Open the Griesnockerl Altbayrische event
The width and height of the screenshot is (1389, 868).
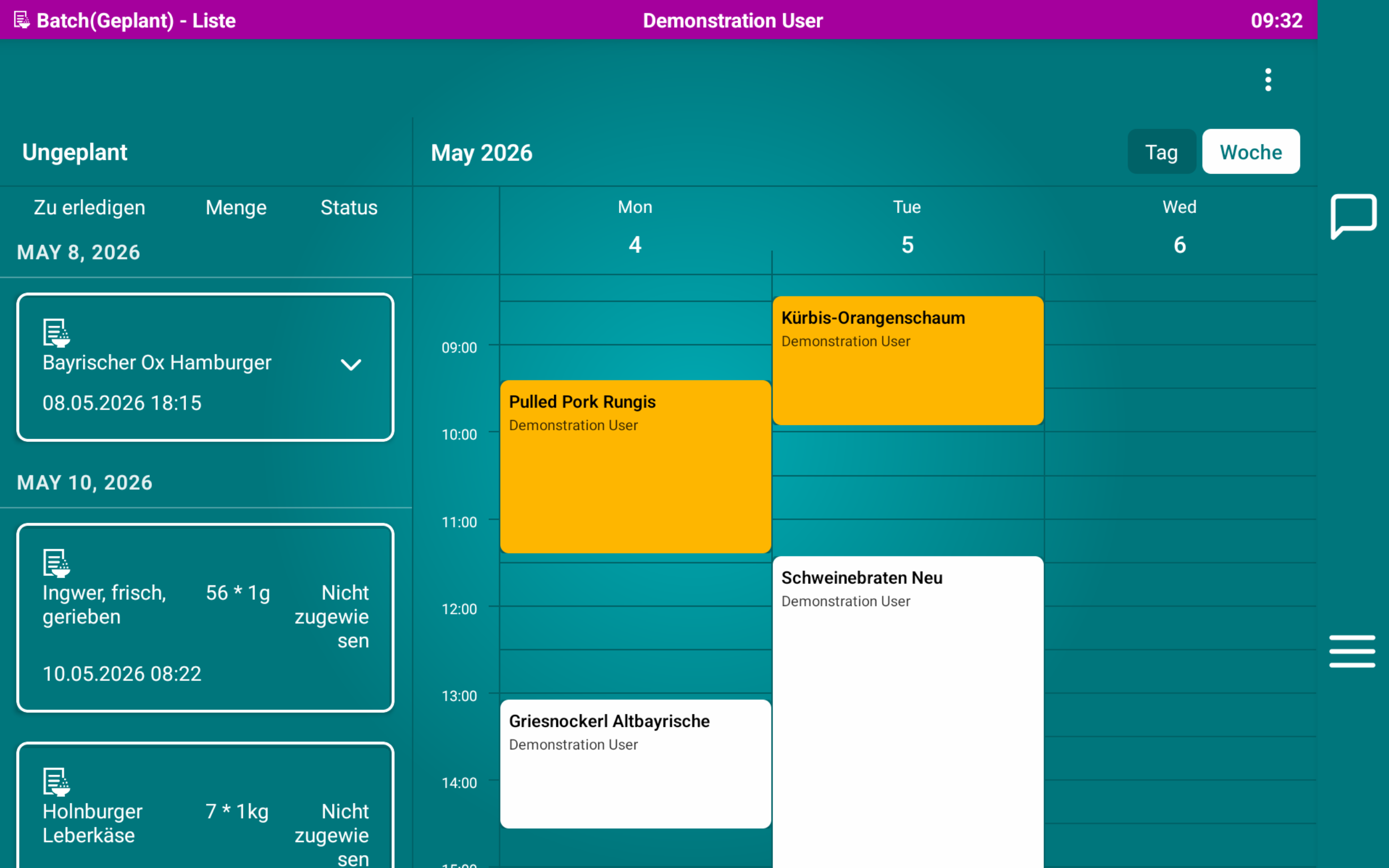635,763
